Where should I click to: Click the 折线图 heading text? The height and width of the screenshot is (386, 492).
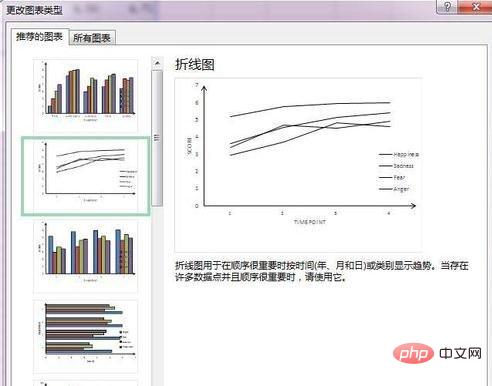[195, 64]
